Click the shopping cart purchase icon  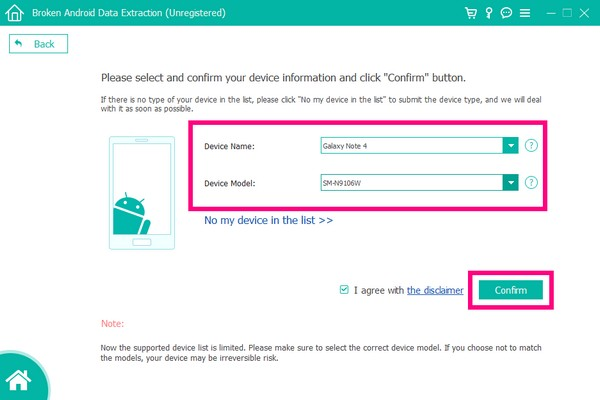click(470, 14)
